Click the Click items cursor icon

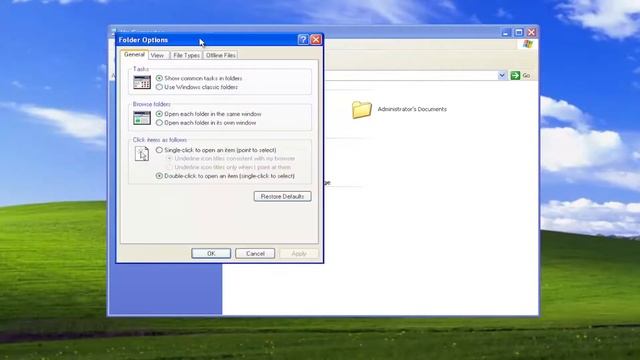click(142, 153)
